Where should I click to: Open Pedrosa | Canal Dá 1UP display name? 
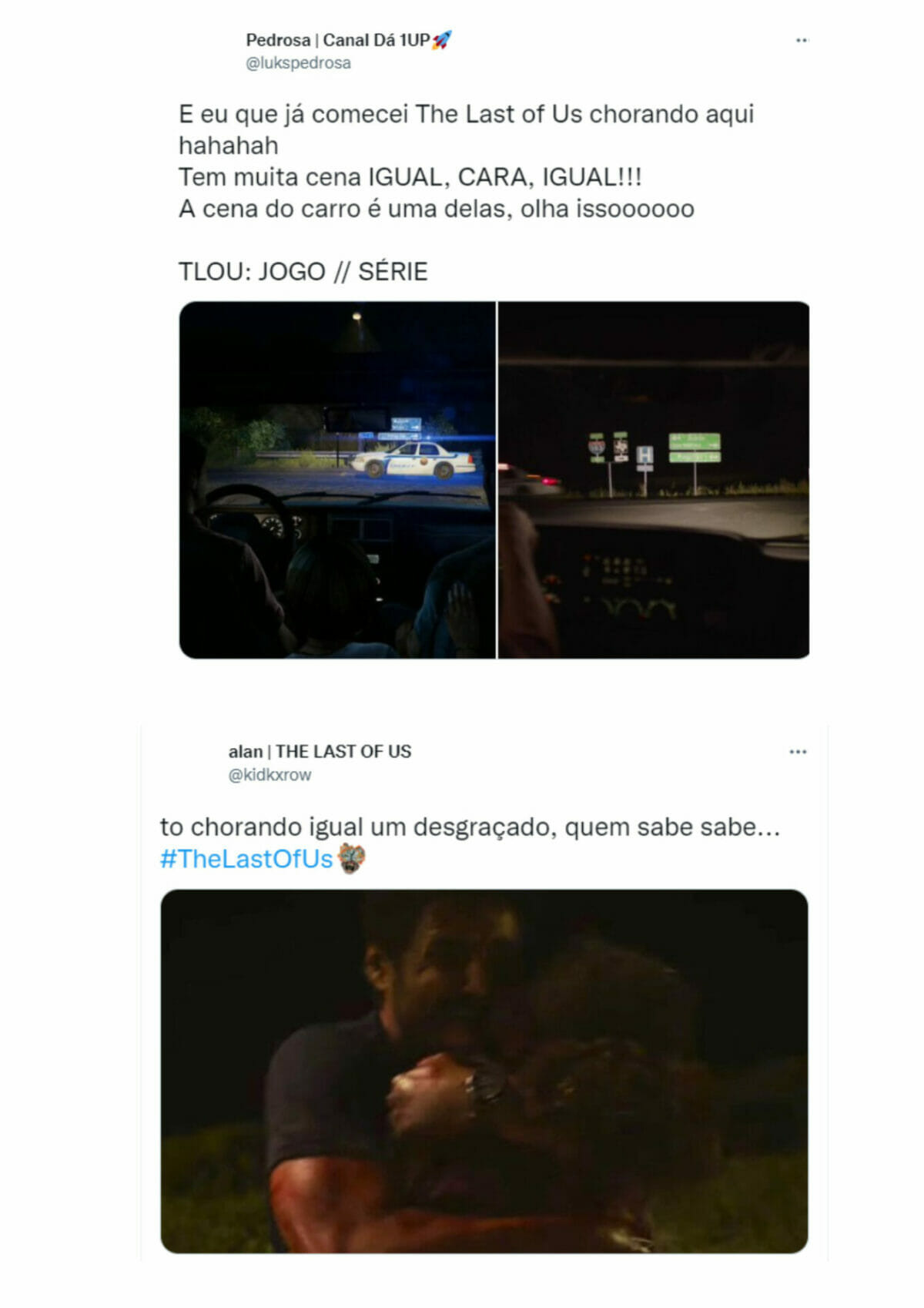[x=337, y=40]
